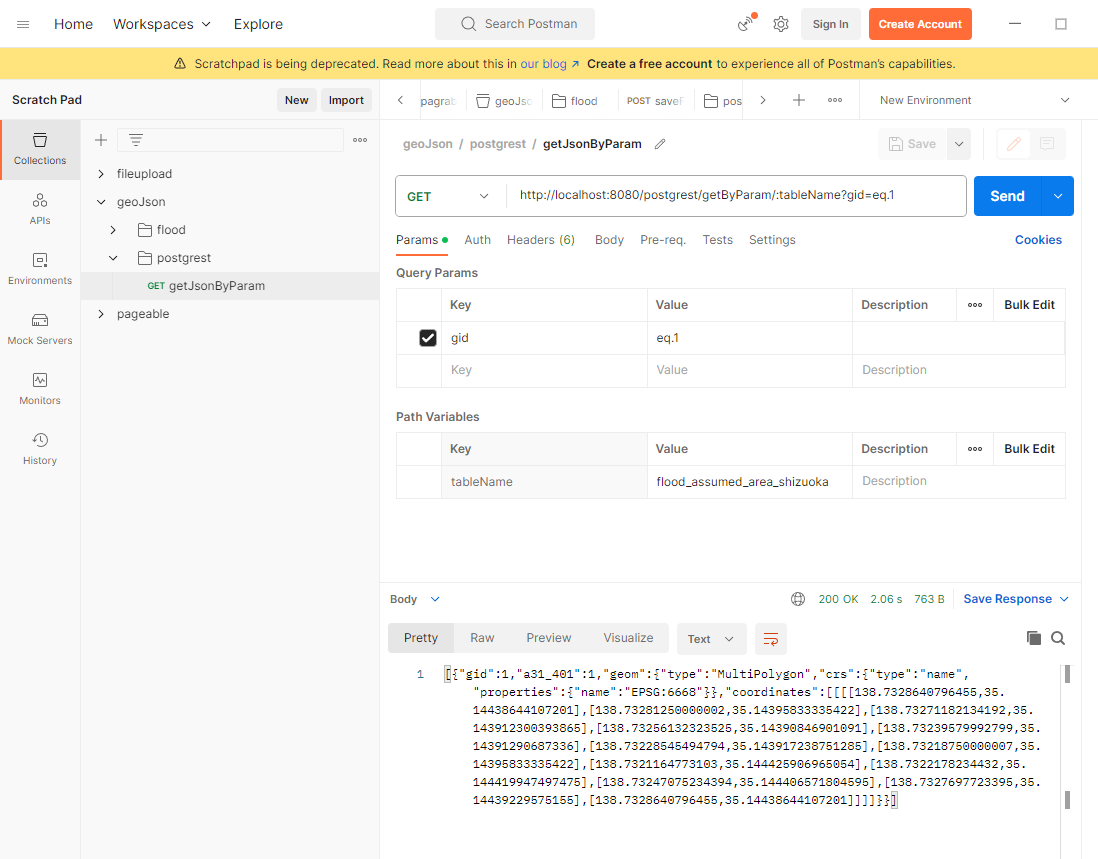Screen dimensions: 1098x859
Task: Send the getJsonByParam request
Action: pyautogui.click(x=1006, y=196)
